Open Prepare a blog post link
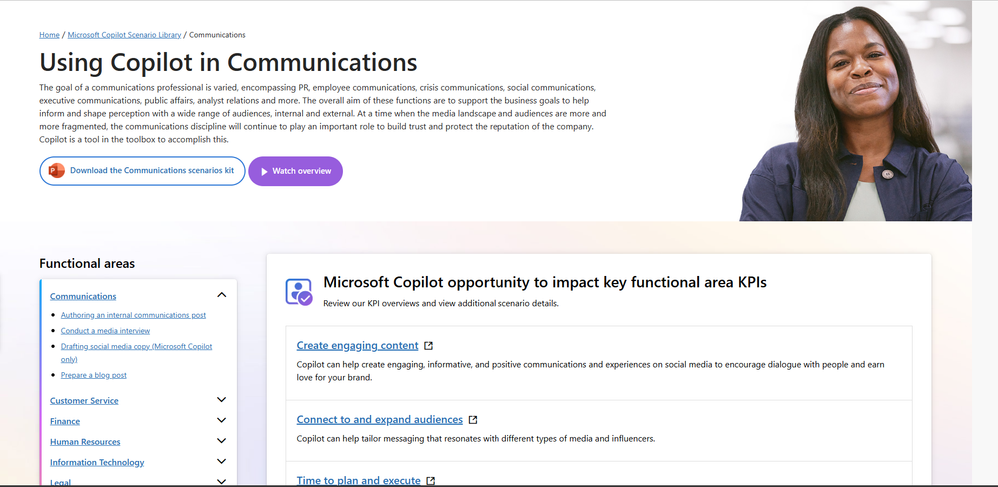The height and width of the screenshot is (487, 998). (94, 376)
